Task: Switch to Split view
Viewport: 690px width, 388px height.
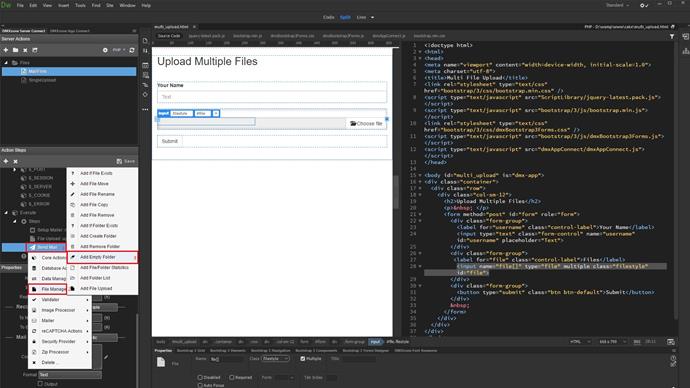Action: tap(345, 17)
